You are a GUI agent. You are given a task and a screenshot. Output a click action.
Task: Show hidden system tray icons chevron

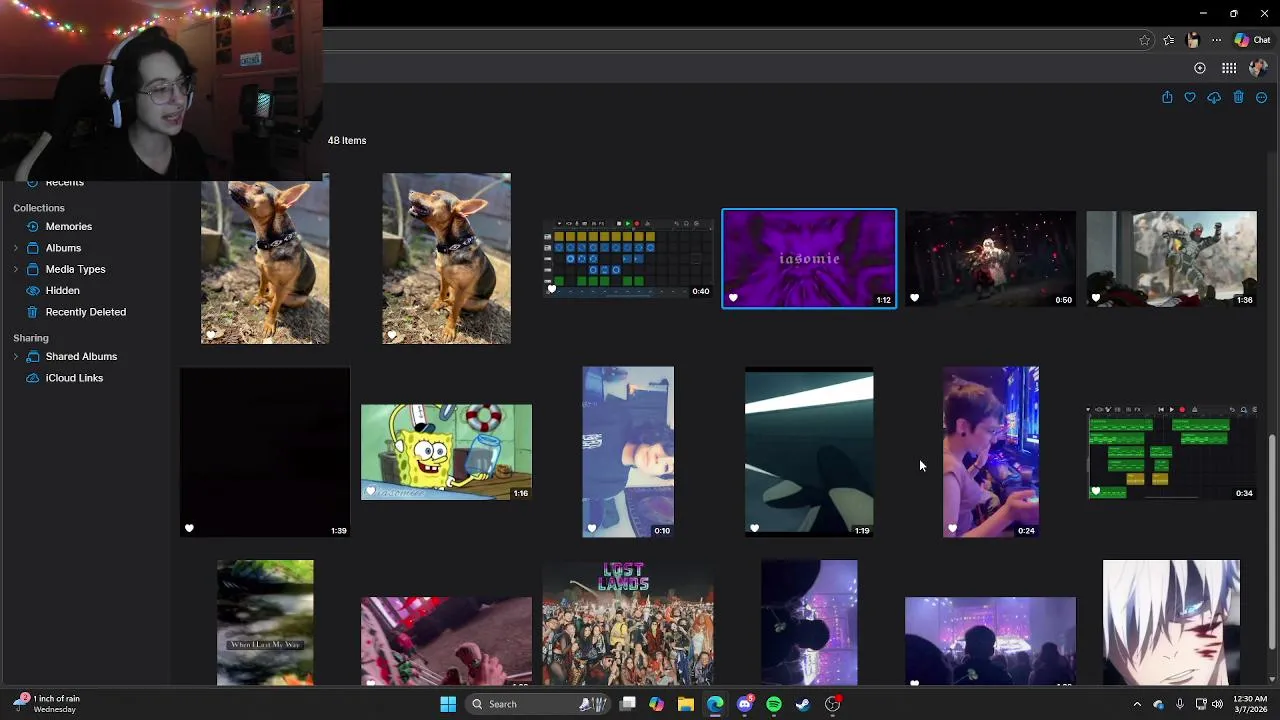(1137, 704)
